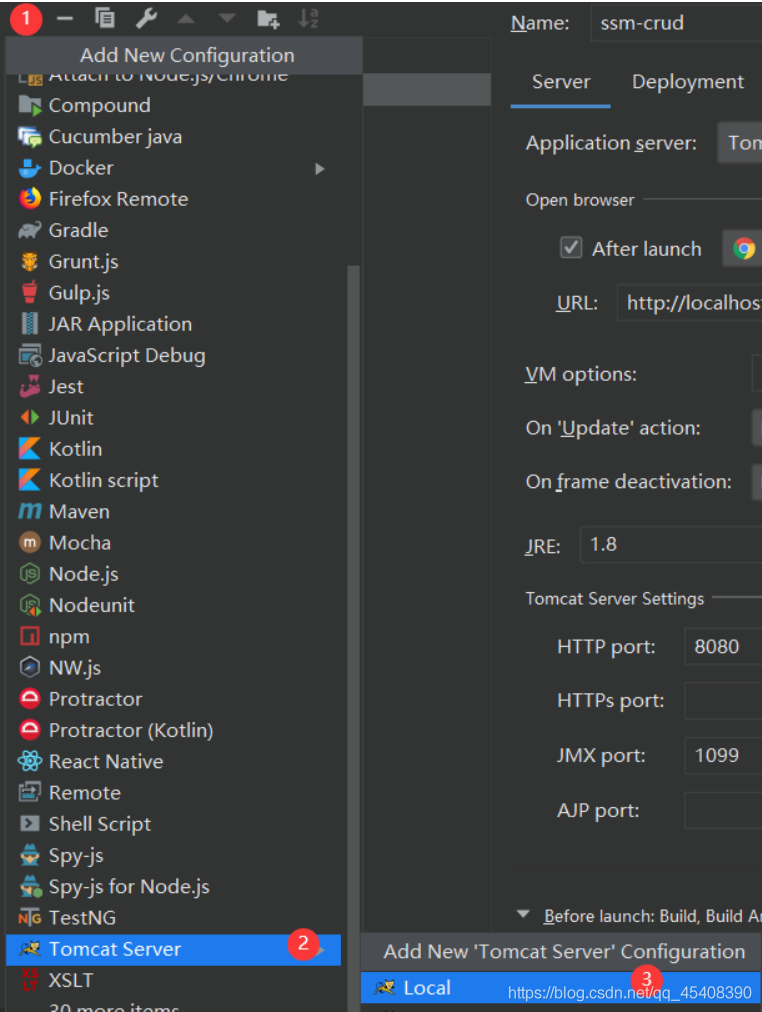Select the Mocha configuration

[173, 543]
